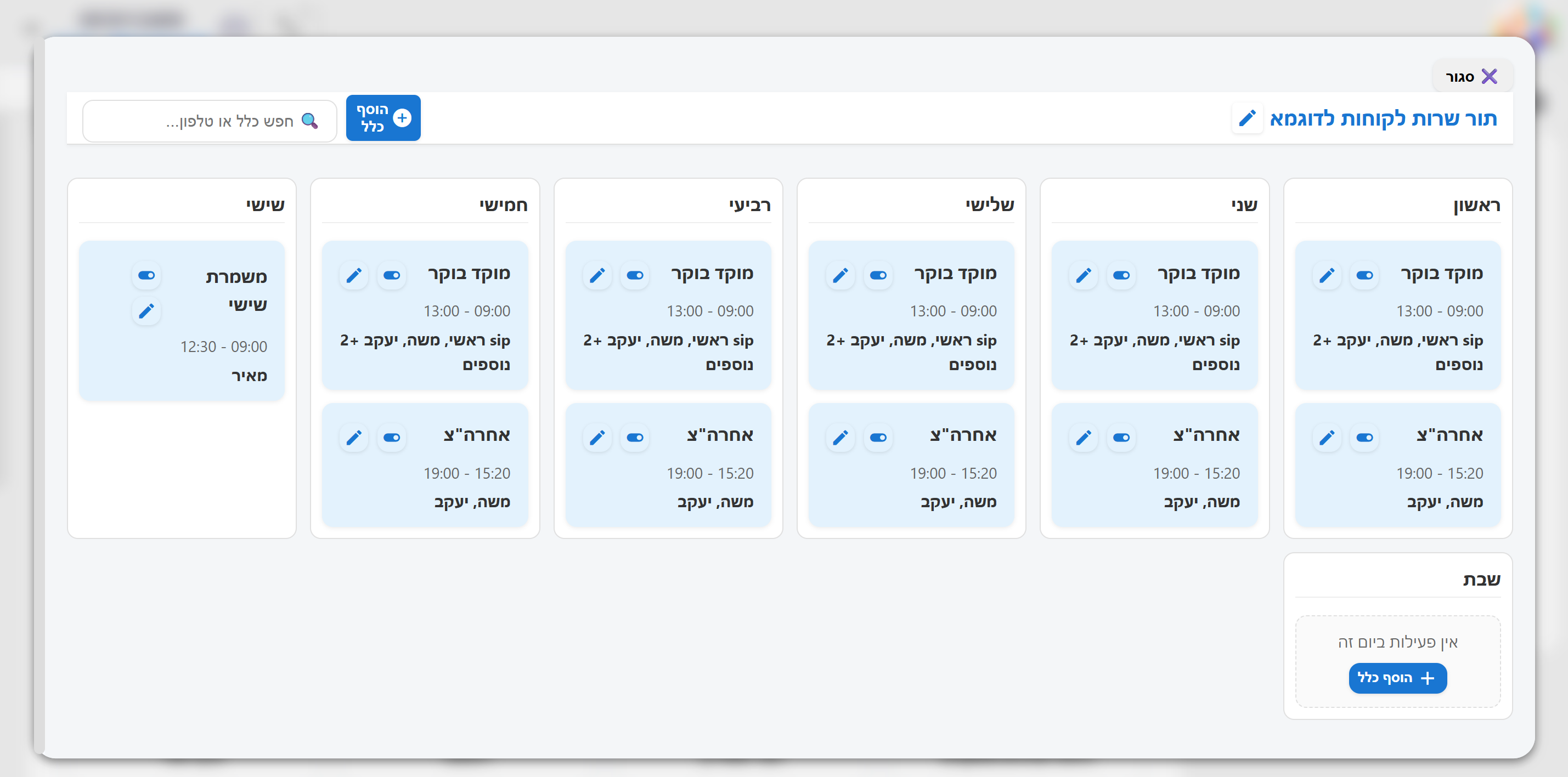The width and height of the screenshot is (1568, 777).
Task: Click the search magnifier icon
Action: pos(309,121)
